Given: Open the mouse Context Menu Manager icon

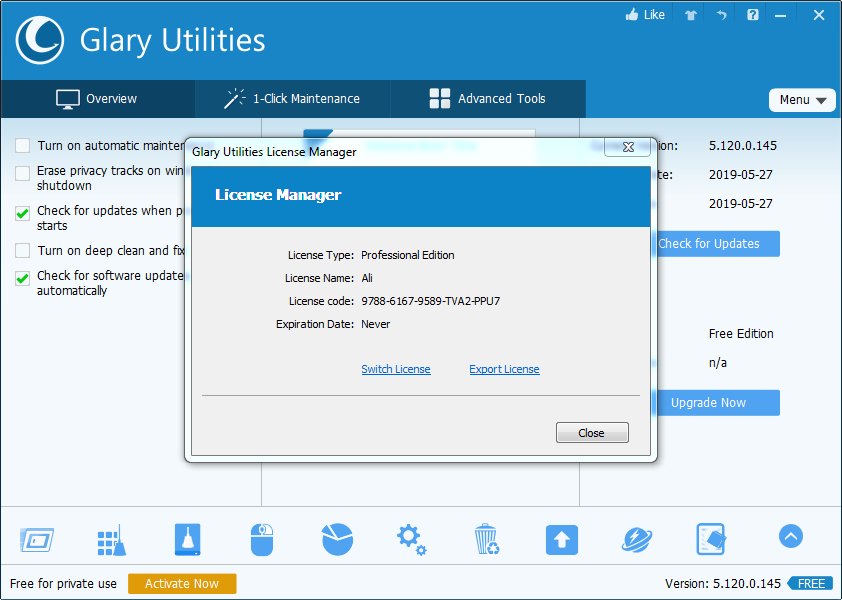Looking at the screenshot, I should tap(262, 539).
